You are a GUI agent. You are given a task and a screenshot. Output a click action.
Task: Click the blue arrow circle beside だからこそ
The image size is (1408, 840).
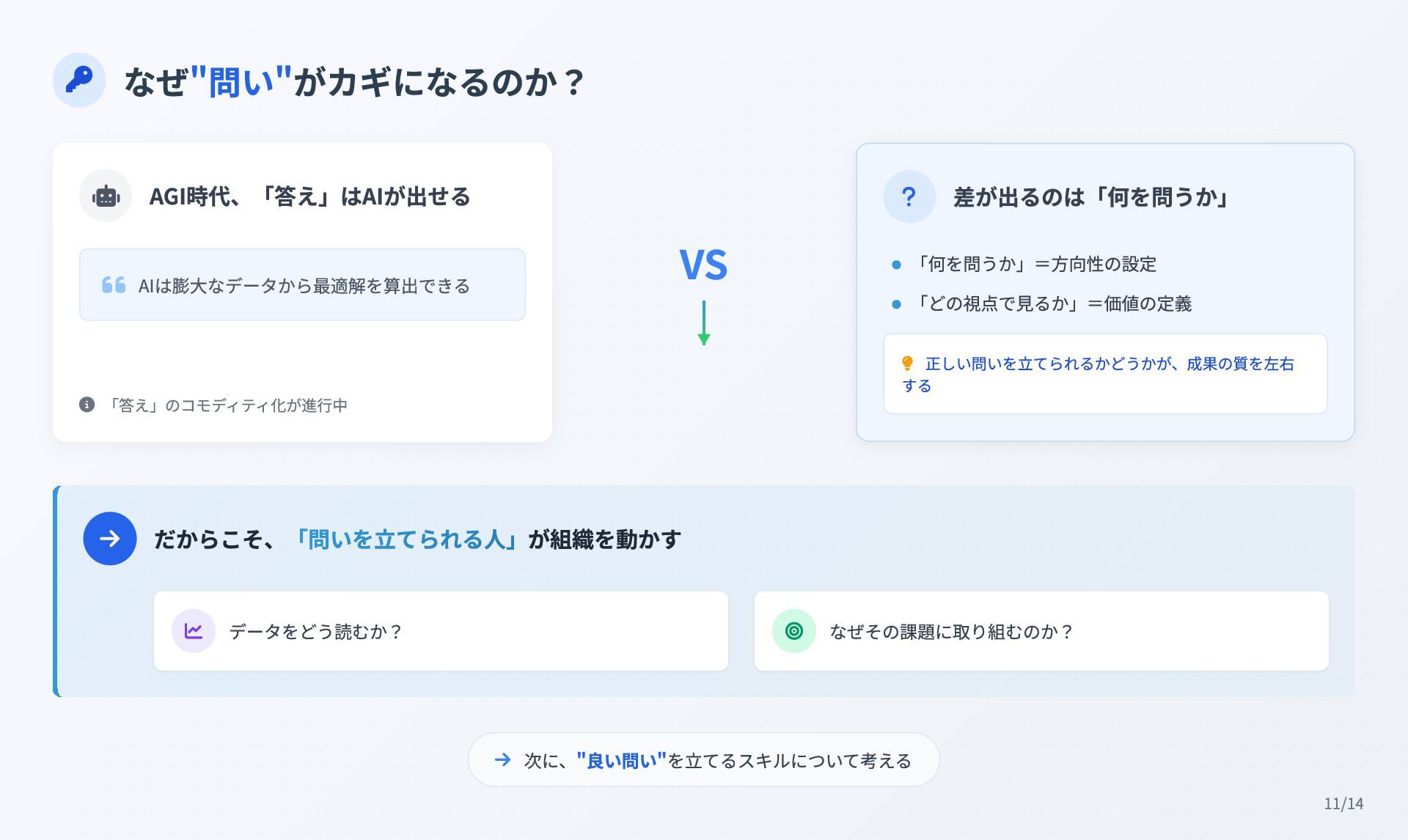110,539
